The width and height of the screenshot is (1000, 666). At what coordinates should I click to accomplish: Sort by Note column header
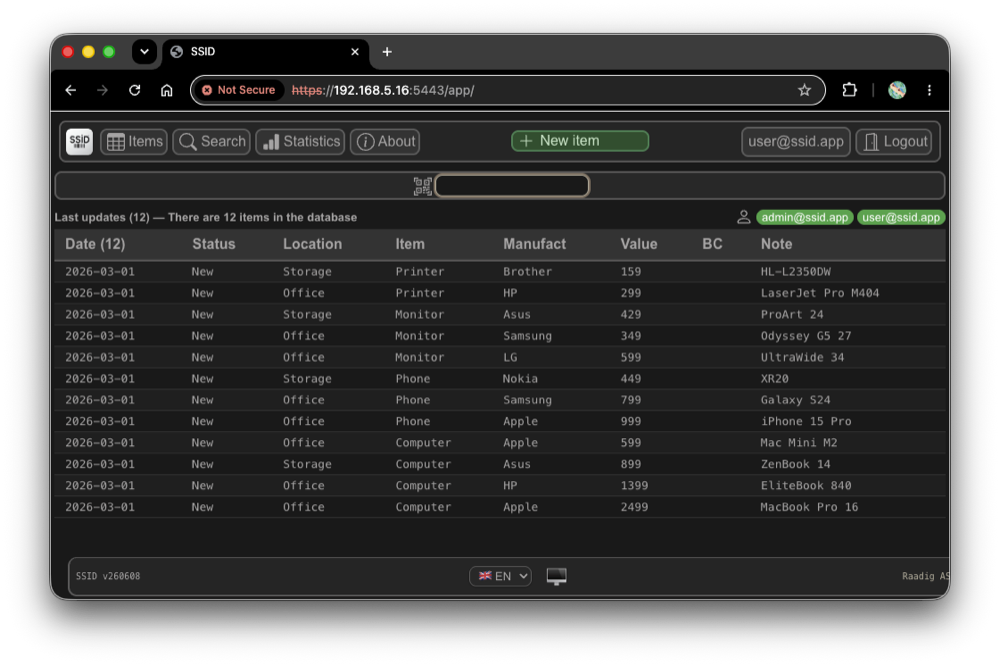[x=776, y=244]
